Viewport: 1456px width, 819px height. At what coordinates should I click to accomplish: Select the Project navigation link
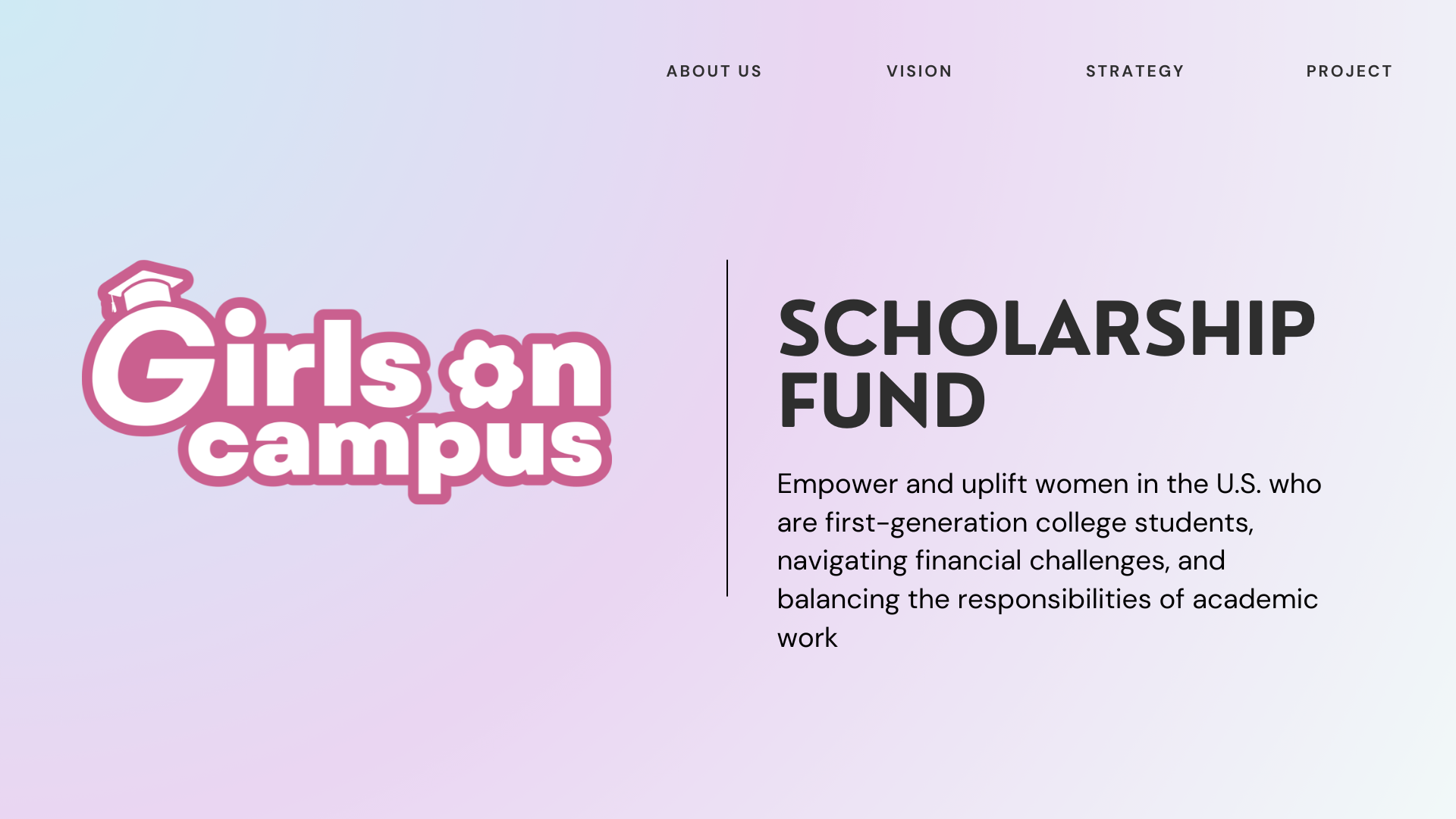tap(1348, 71)
